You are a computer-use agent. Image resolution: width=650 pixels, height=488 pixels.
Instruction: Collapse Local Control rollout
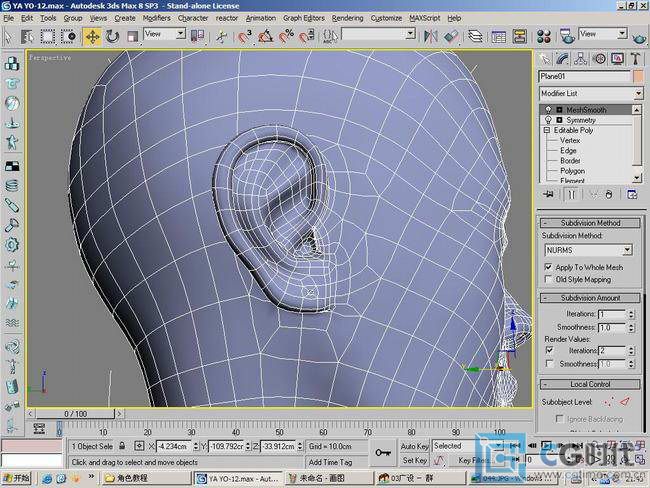[x=590, y=384]
